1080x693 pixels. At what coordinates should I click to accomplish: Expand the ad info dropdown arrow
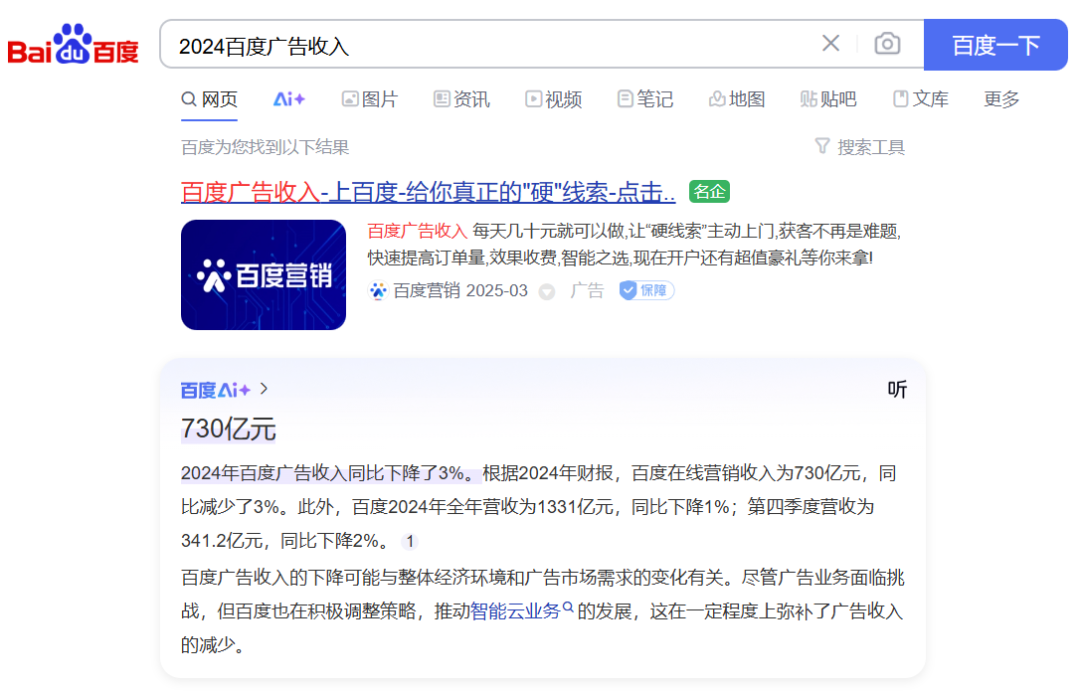tap(547, 291)
